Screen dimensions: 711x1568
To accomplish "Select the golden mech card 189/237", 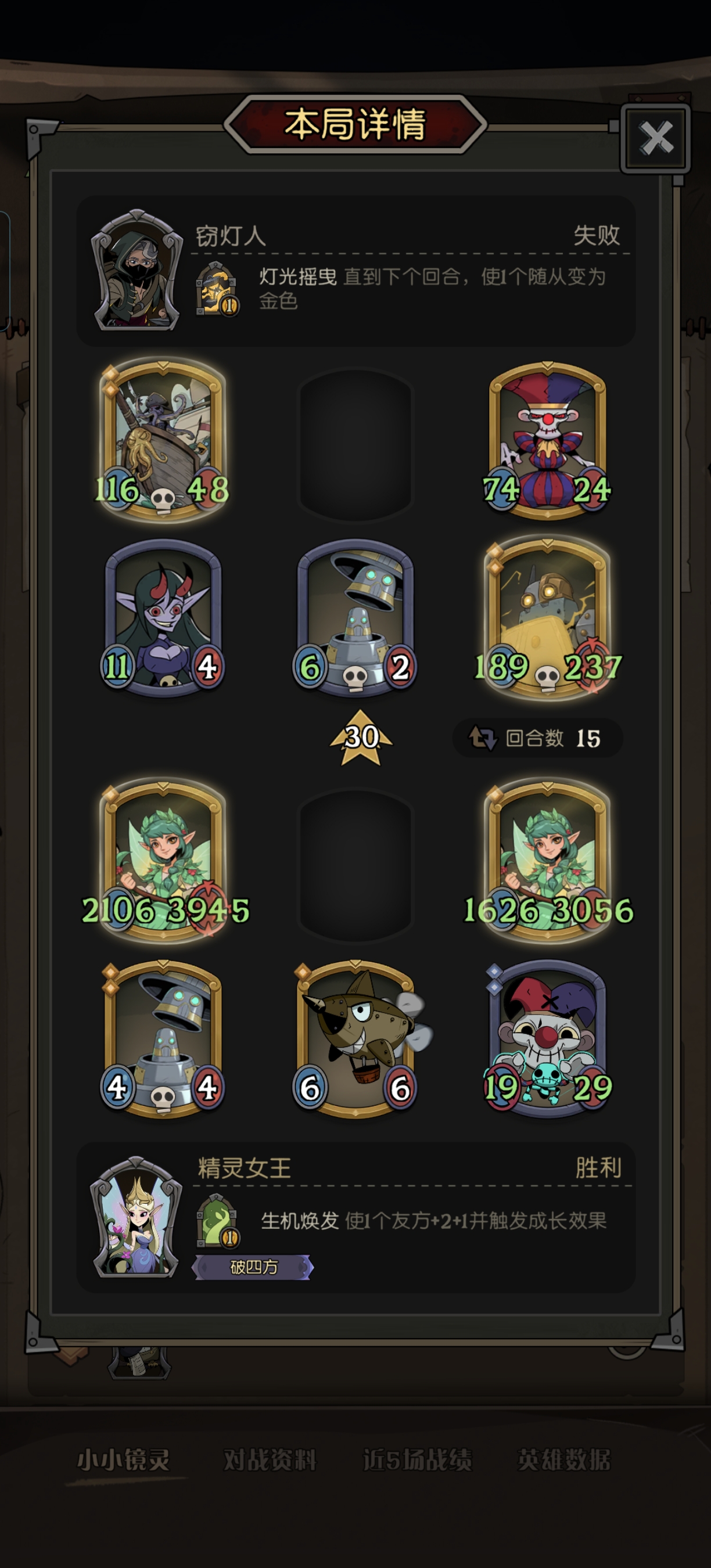I will [547, 618].
